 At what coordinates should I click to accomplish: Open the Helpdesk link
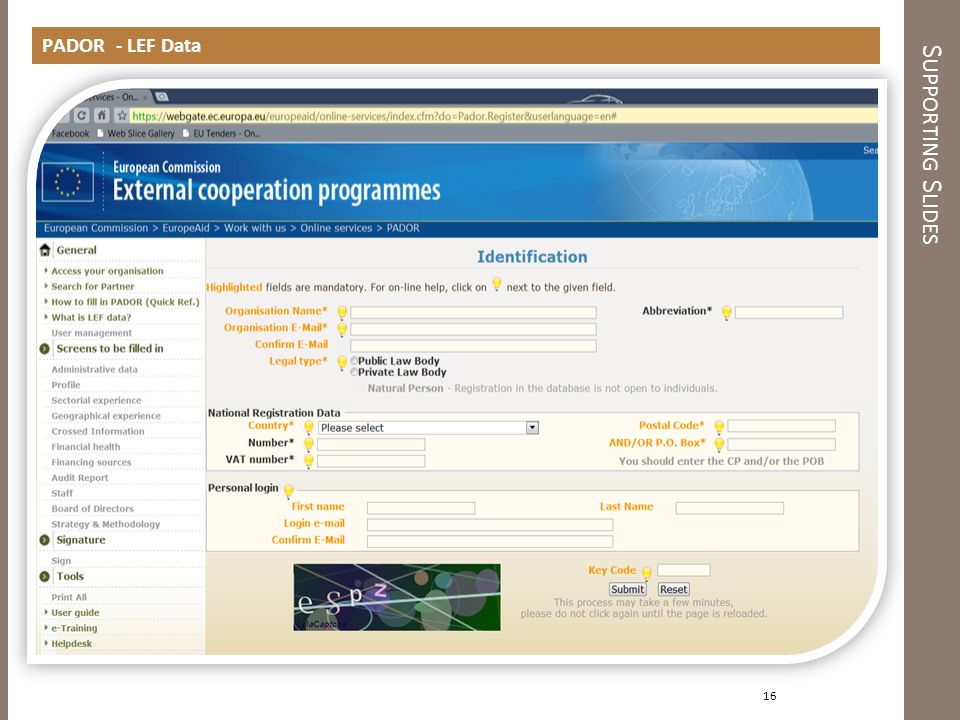point(72,643)
